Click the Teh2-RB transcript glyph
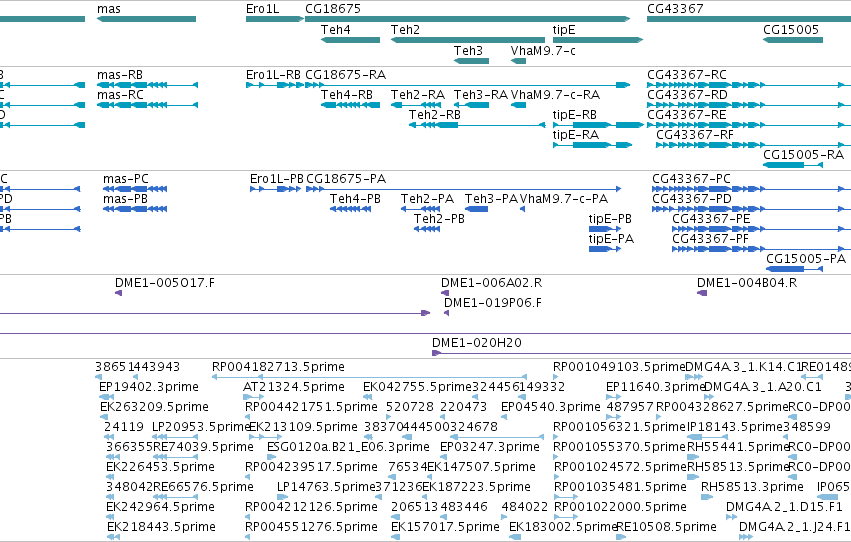 [x=477, y=125]
